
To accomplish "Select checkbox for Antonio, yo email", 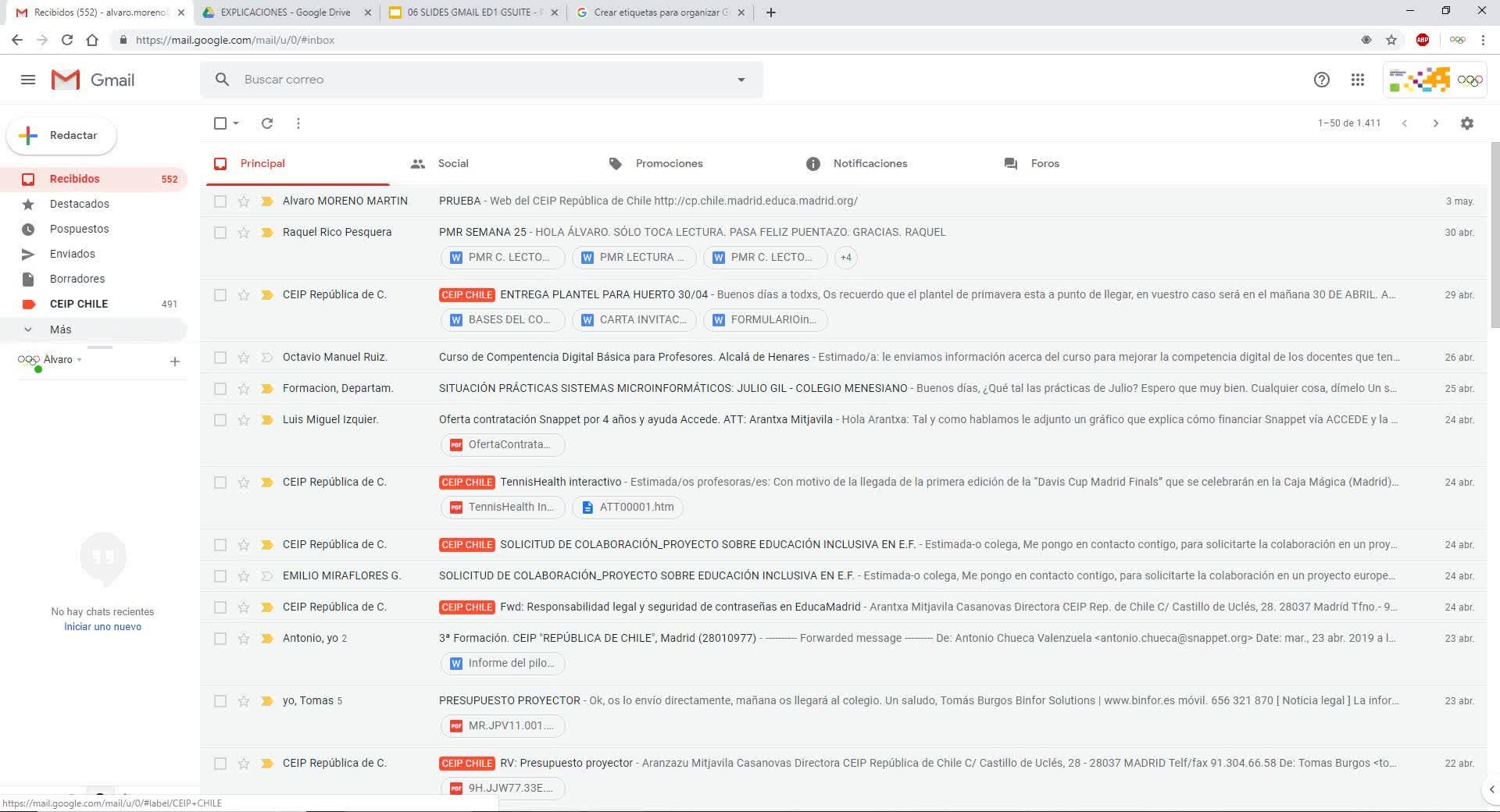I will [x=220, y=639].
